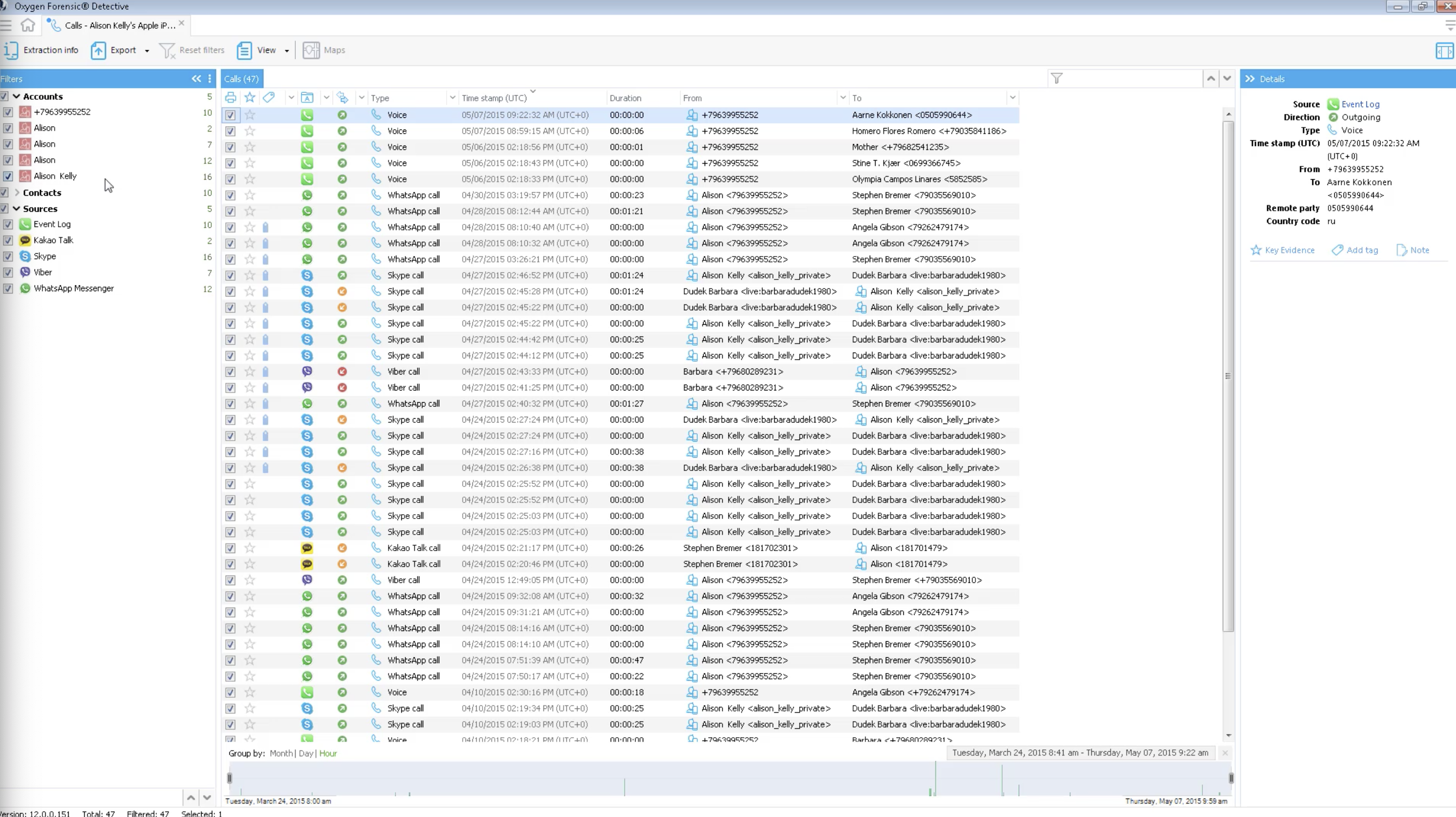Click the tag column header icon
This screenshot has width=1456, height=817.
point(268,98)
